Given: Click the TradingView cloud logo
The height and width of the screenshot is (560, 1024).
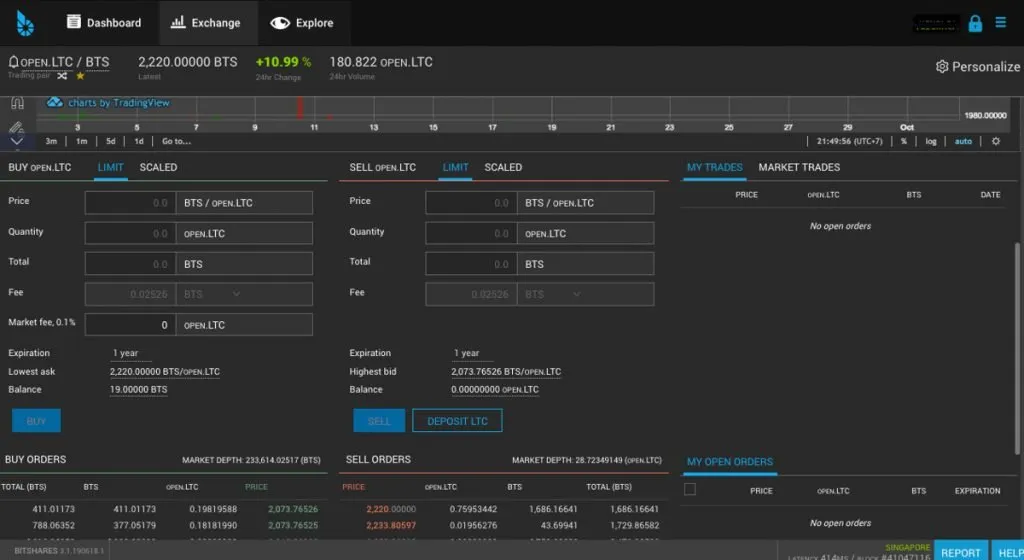Looking at the screenshot, I should point(55,102).
